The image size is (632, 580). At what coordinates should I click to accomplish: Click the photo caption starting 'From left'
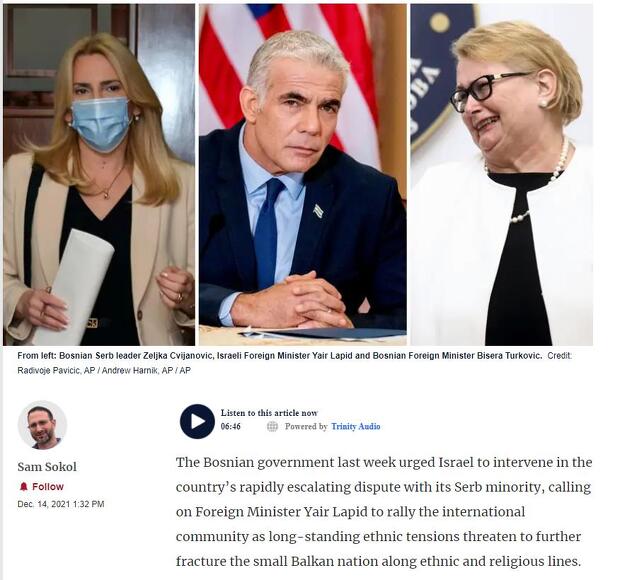pyautogui.click(x=280, y=356)
